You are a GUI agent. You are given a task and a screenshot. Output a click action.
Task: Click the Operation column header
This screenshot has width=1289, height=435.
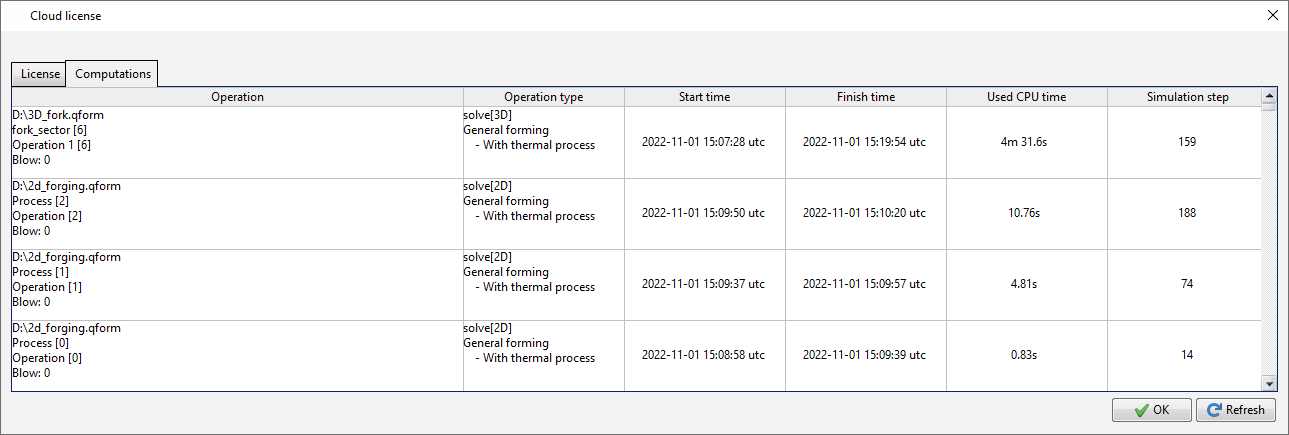(237, 97)
